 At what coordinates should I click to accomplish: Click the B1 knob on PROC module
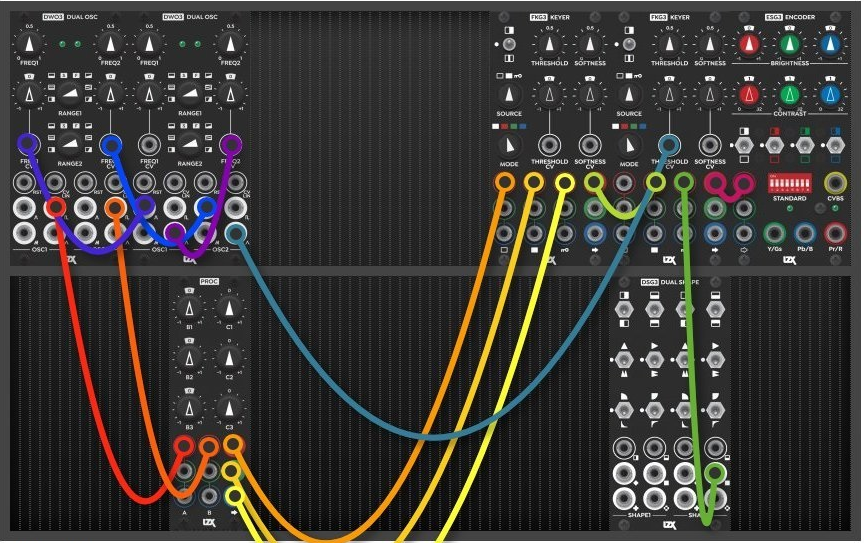coord(189,309)
